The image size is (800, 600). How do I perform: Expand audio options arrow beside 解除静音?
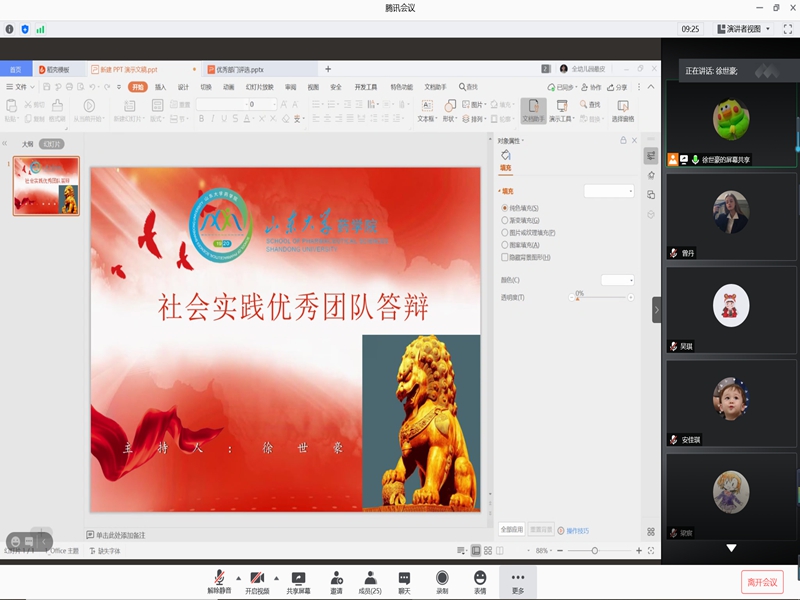point(238,578)
